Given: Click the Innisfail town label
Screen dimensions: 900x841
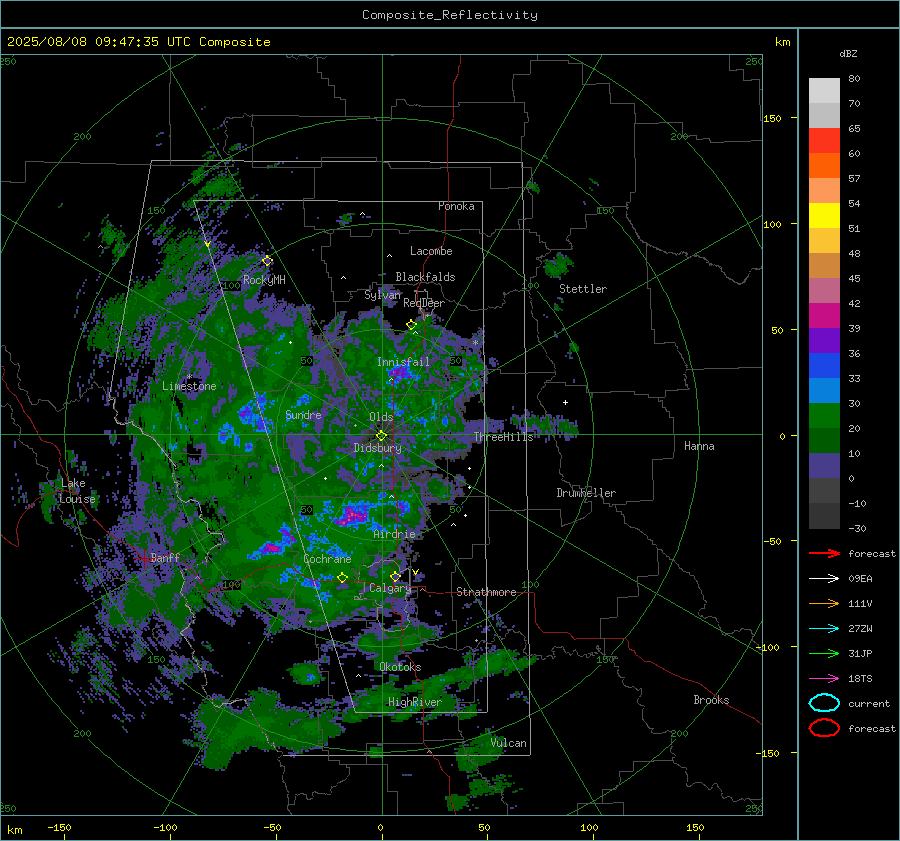Looking at the screenshot, I should pos(403,362).
